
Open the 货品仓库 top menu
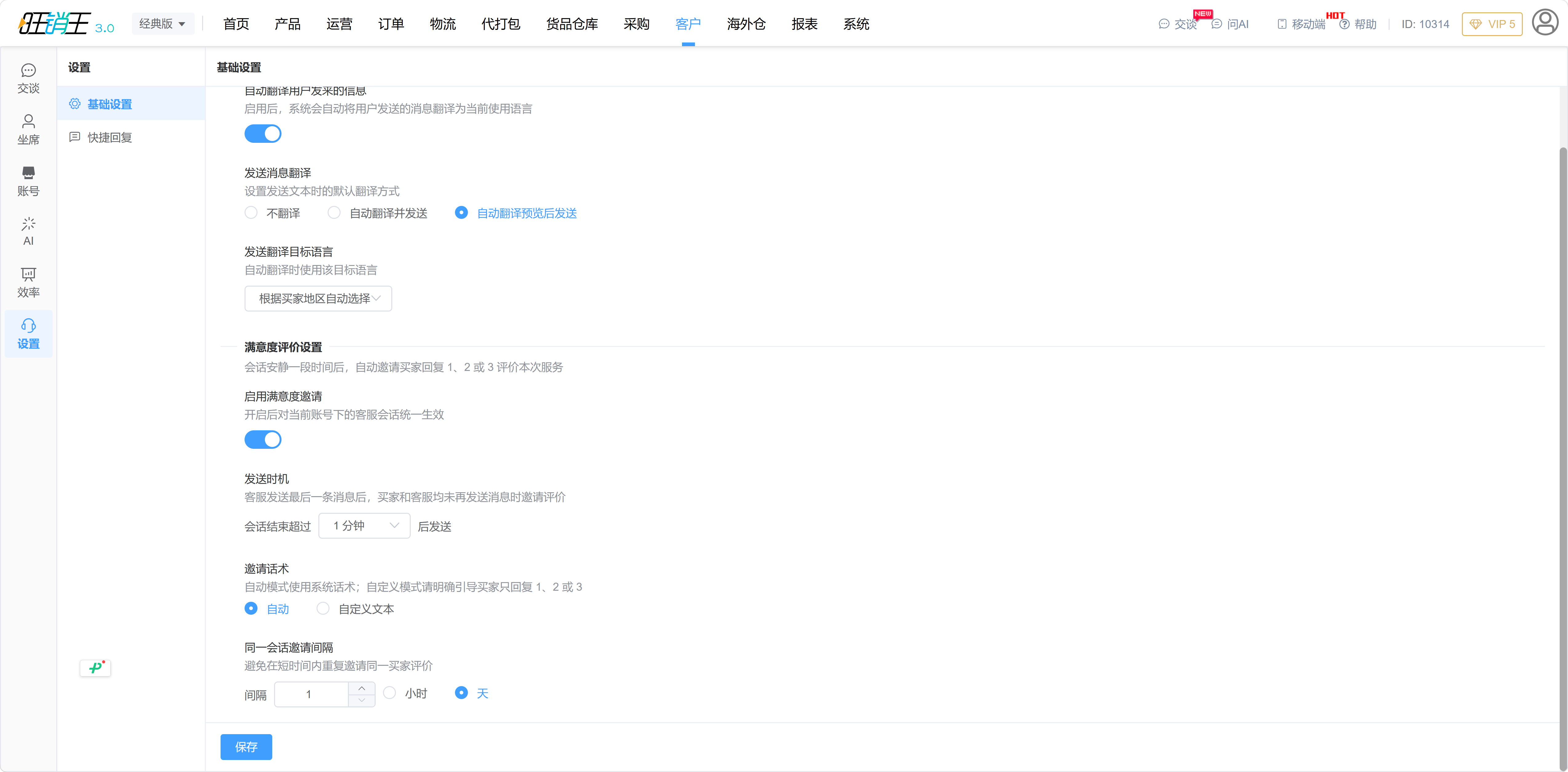(572, 24)
